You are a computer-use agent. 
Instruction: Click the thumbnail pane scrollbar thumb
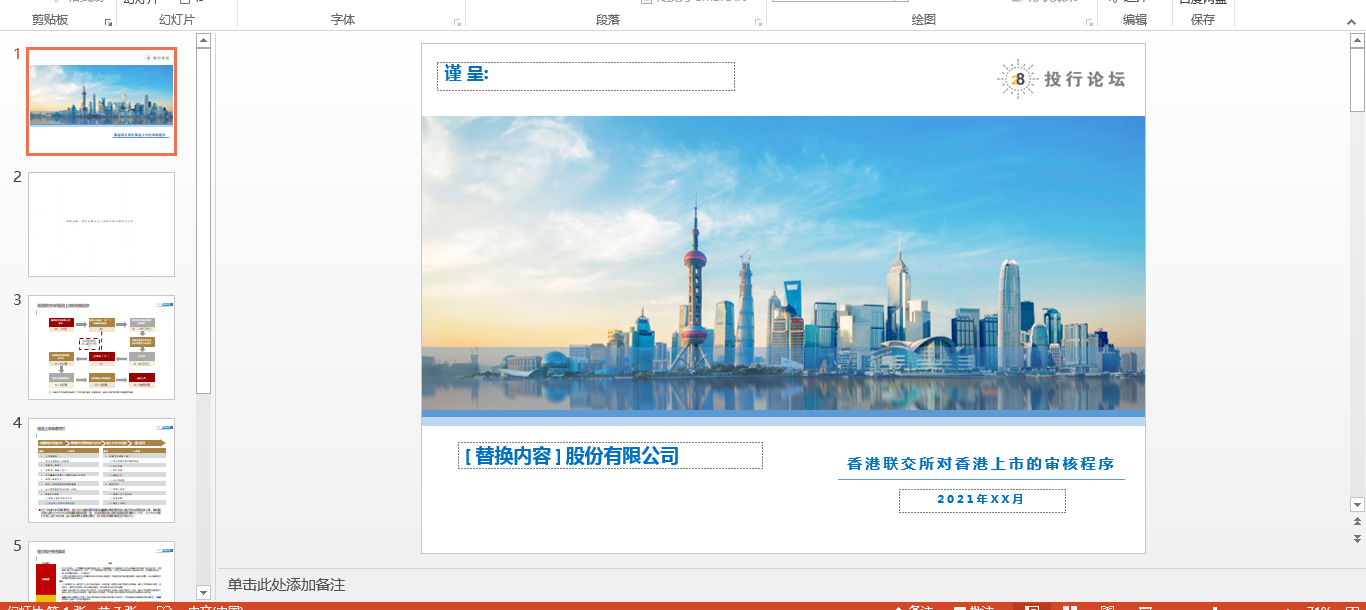pos(203,220)
